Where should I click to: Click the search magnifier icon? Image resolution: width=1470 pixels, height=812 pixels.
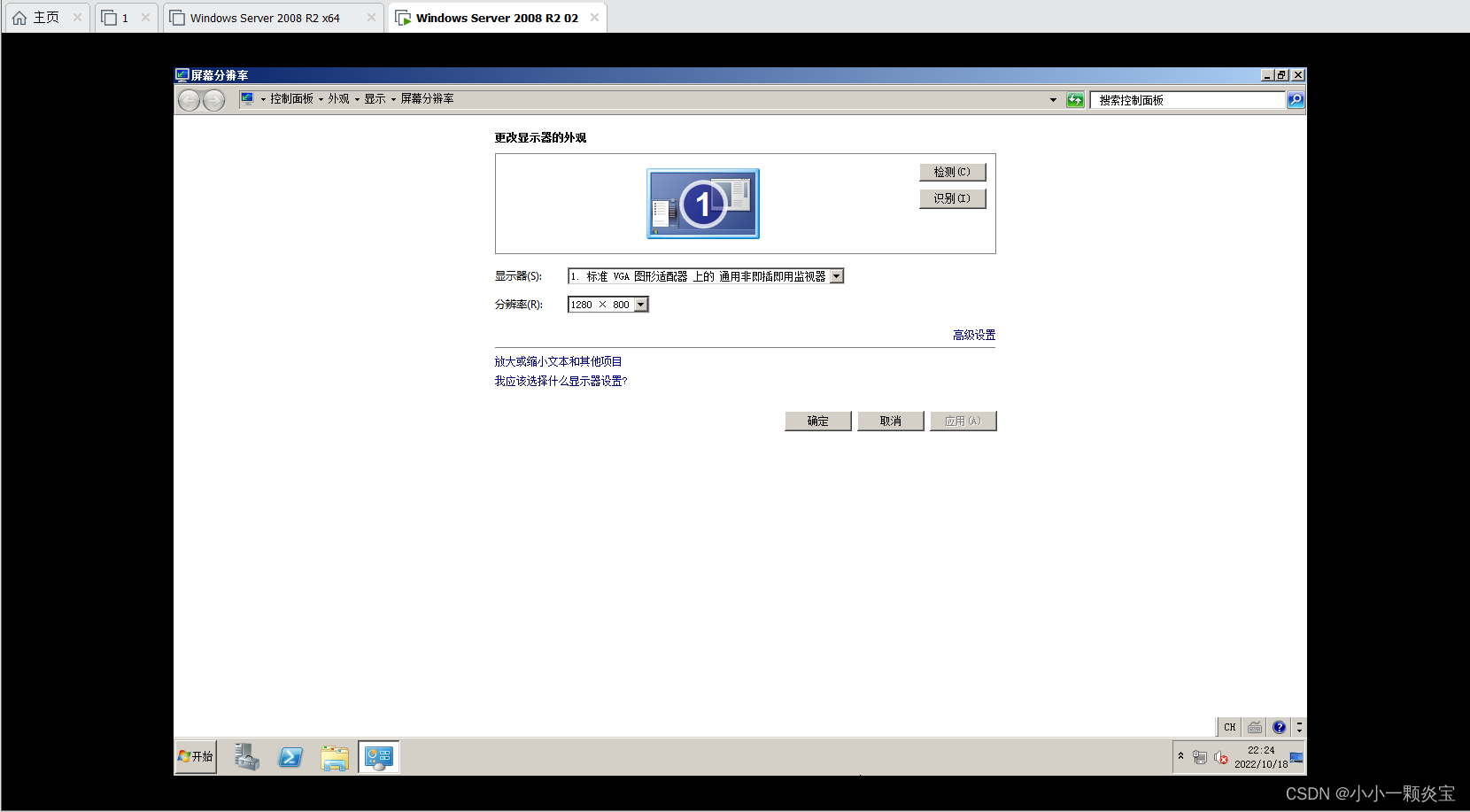[x=1296, y=100]
